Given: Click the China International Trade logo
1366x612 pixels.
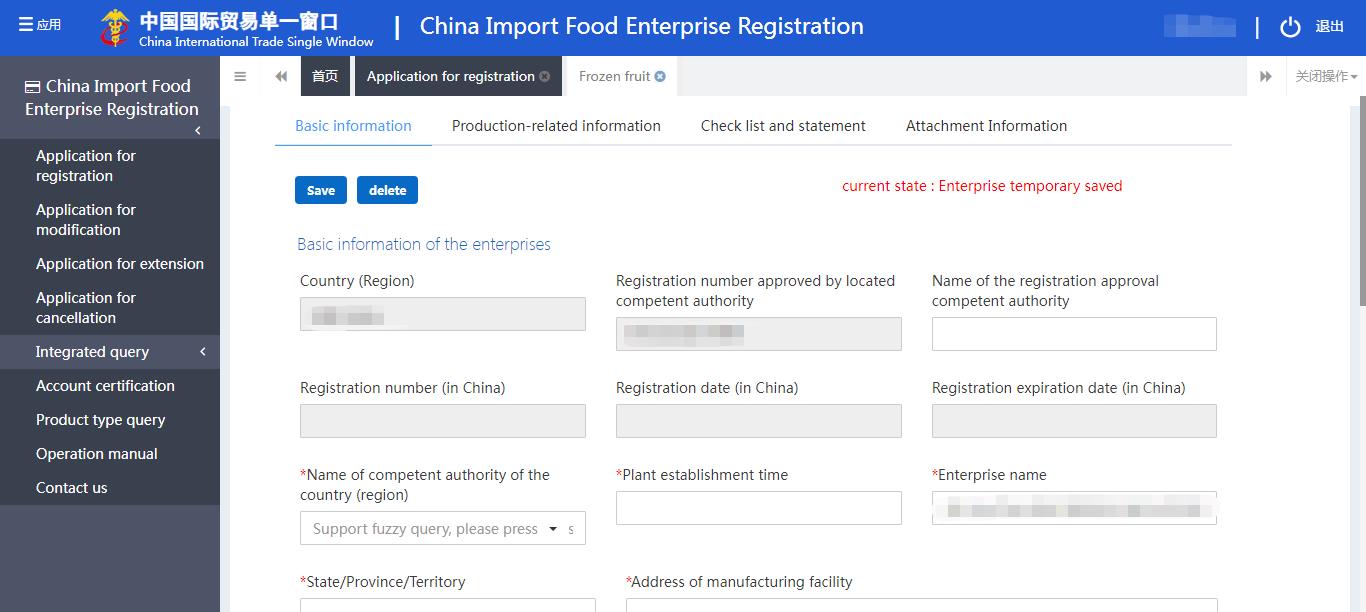Looking at the screenshot, I should tap(115, 28).
